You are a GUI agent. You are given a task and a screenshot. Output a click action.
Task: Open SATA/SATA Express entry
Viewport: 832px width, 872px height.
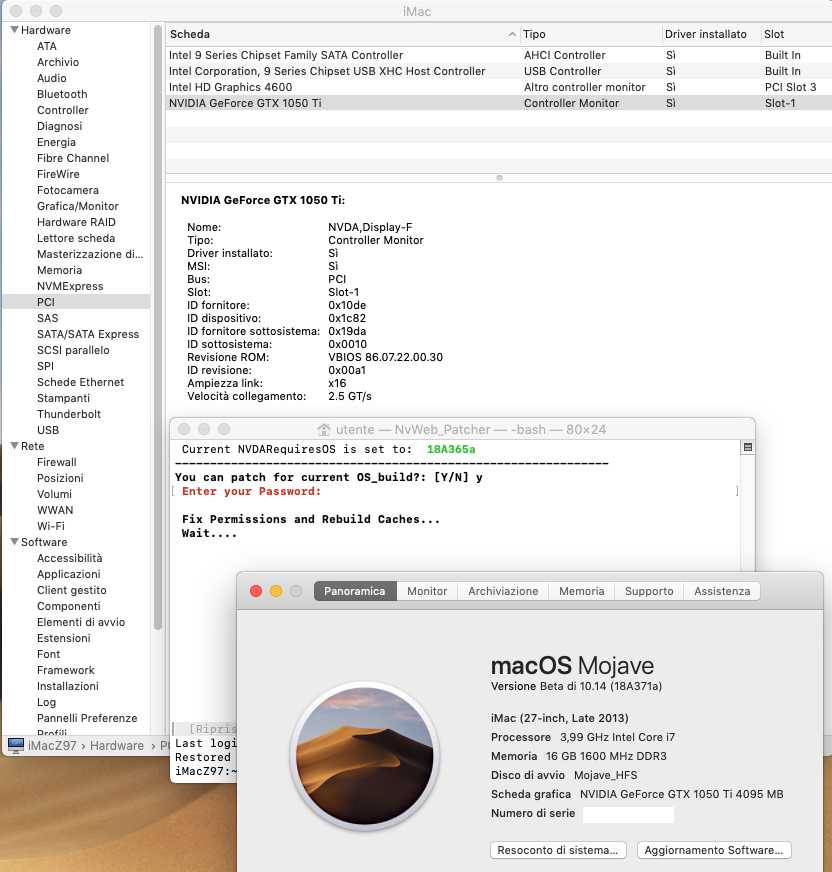click(x=88, y=334)
